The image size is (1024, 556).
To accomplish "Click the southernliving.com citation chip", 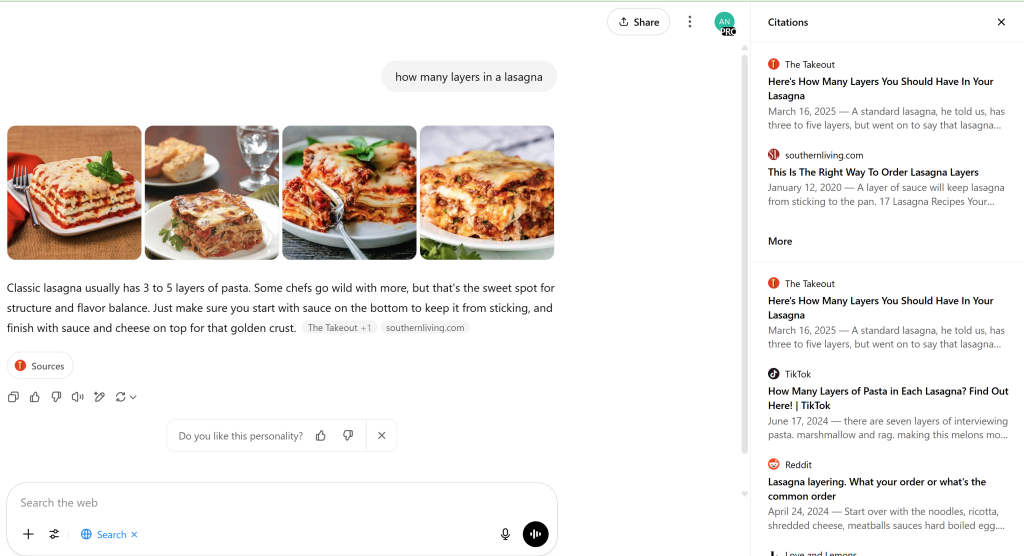I will point(425,328).
